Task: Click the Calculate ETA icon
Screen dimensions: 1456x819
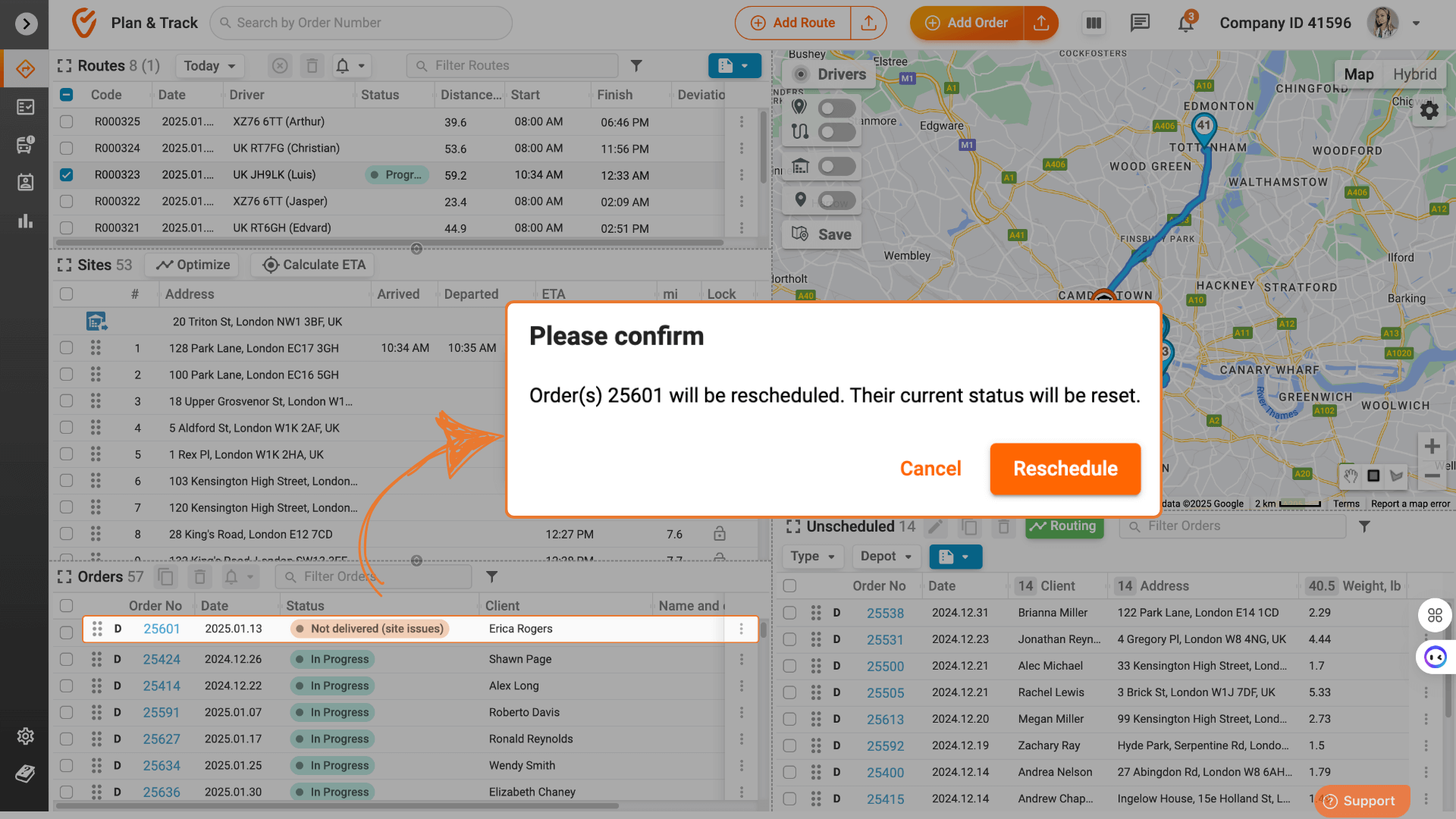Action: (x=270, y=264)
